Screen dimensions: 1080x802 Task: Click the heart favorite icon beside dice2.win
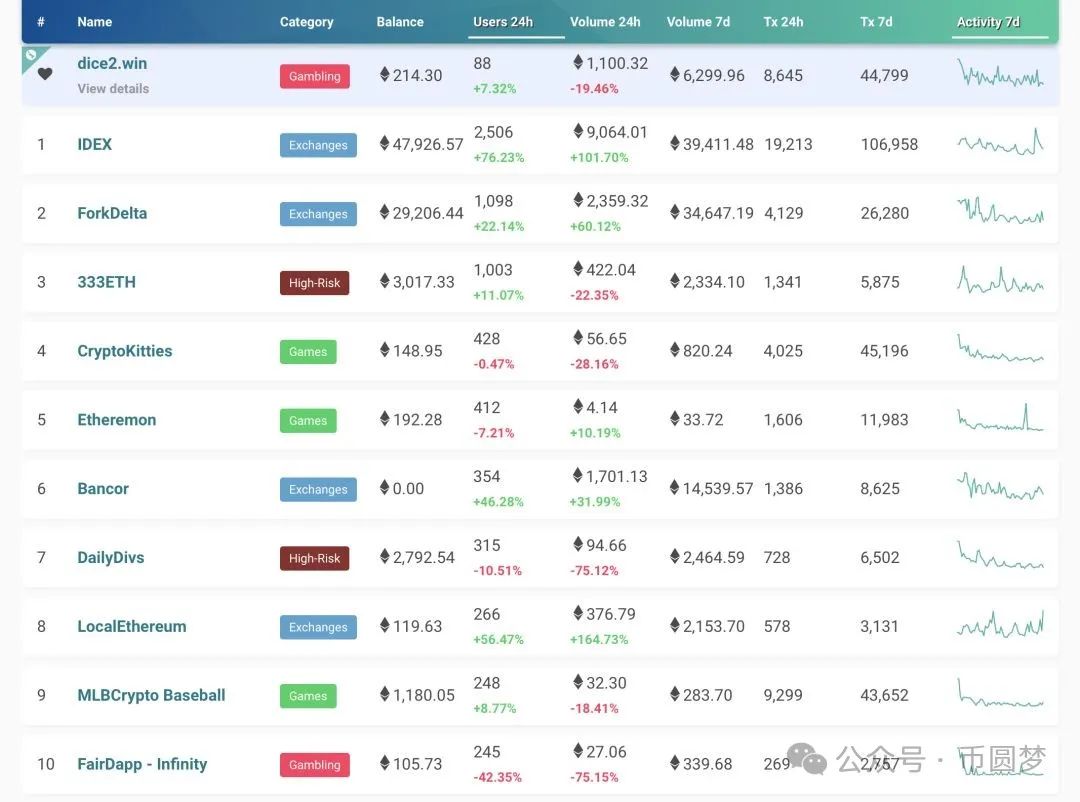(x=45, y=73)
